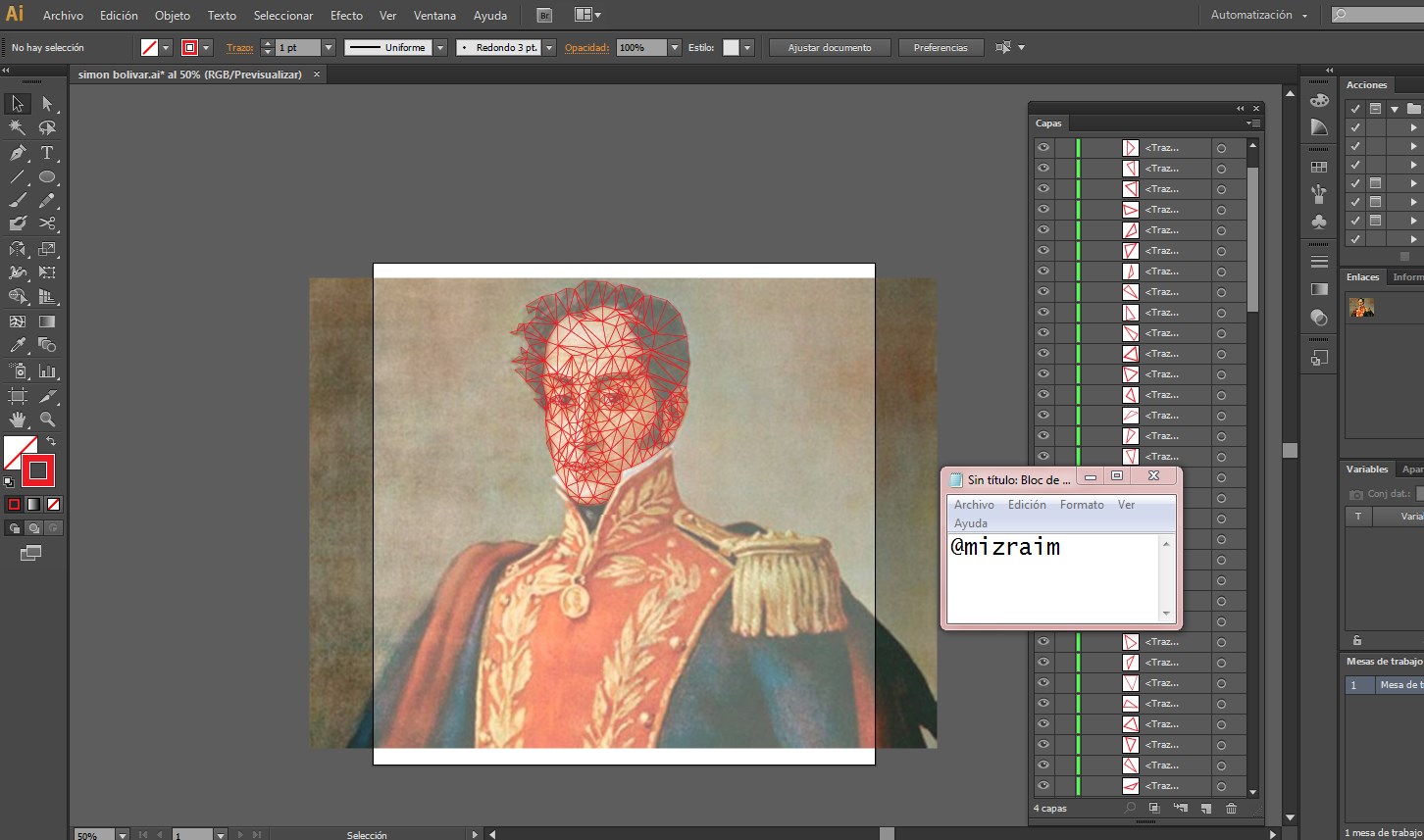The width and height of the screenshot is (1424, 840).
Task: Click the Ajustar documento button
Action: click(x=830, y=47)
